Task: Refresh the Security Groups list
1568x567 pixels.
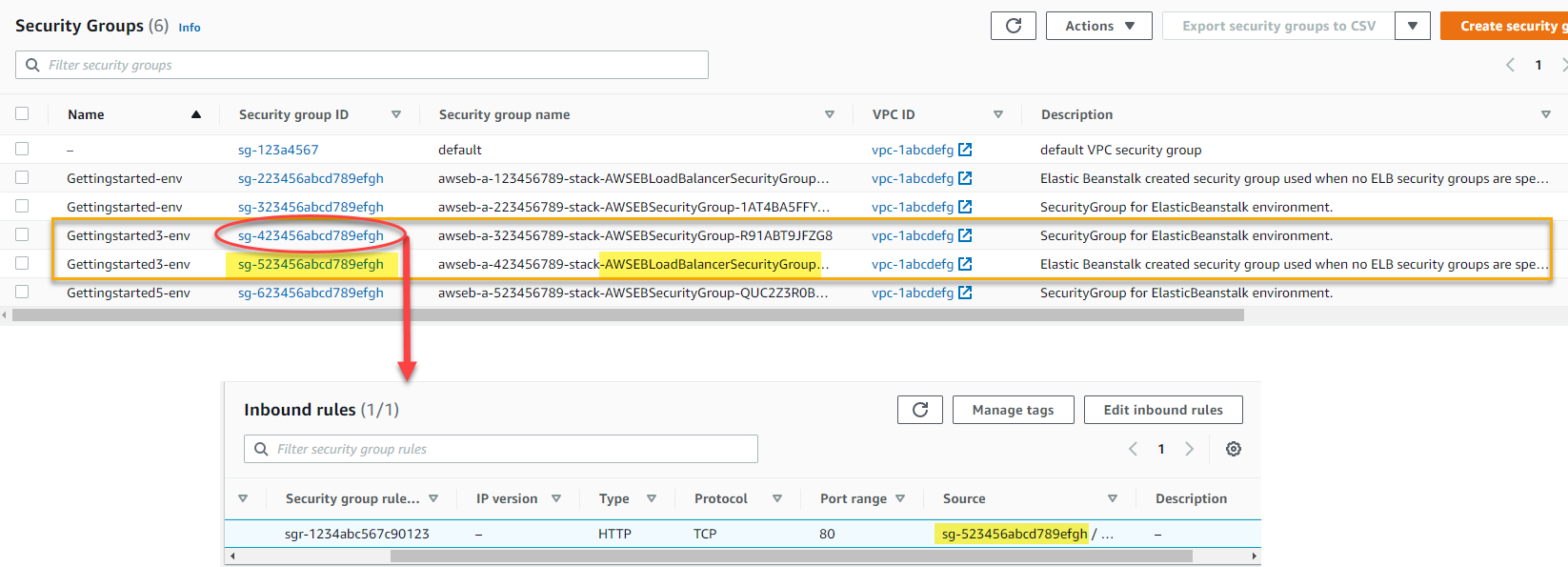Action: click(x=1013, y=26)
